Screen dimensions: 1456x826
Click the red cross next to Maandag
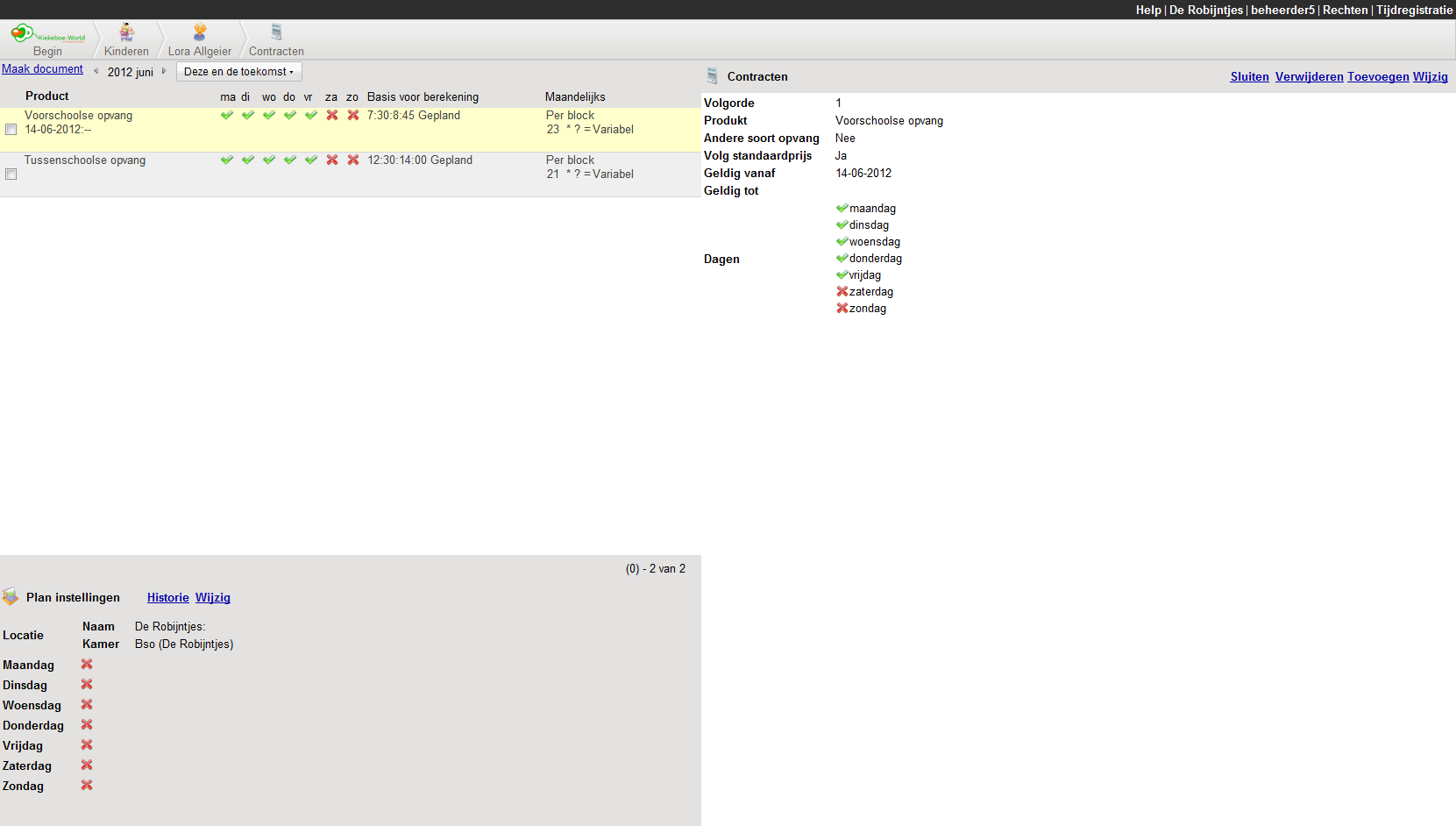click(87, 665)
